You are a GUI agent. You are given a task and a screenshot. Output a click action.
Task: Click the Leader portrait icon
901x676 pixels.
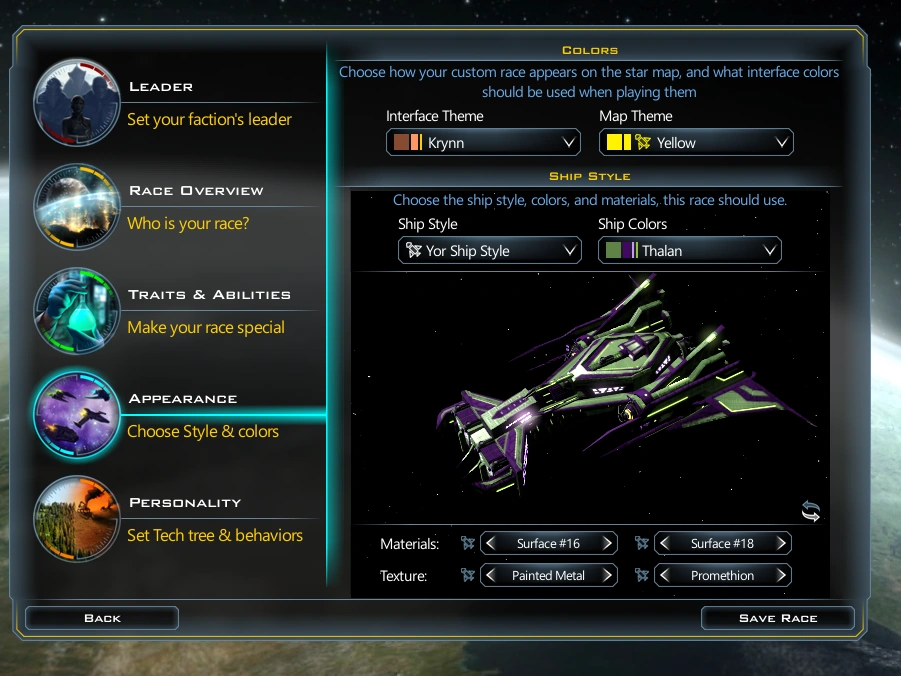[76, 102]
